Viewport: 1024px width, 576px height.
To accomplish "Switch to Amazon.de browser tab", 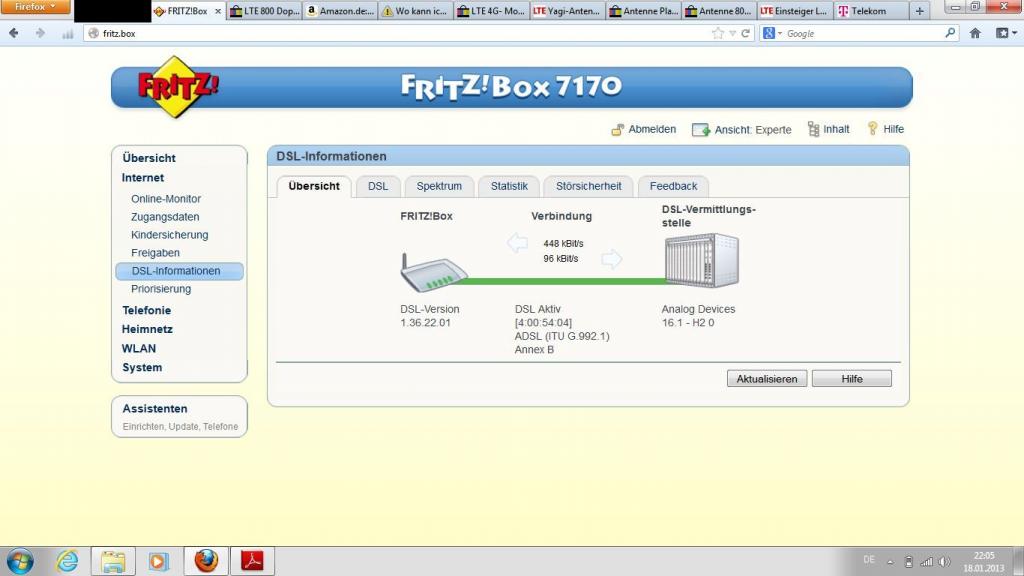I will pos(340,11).
